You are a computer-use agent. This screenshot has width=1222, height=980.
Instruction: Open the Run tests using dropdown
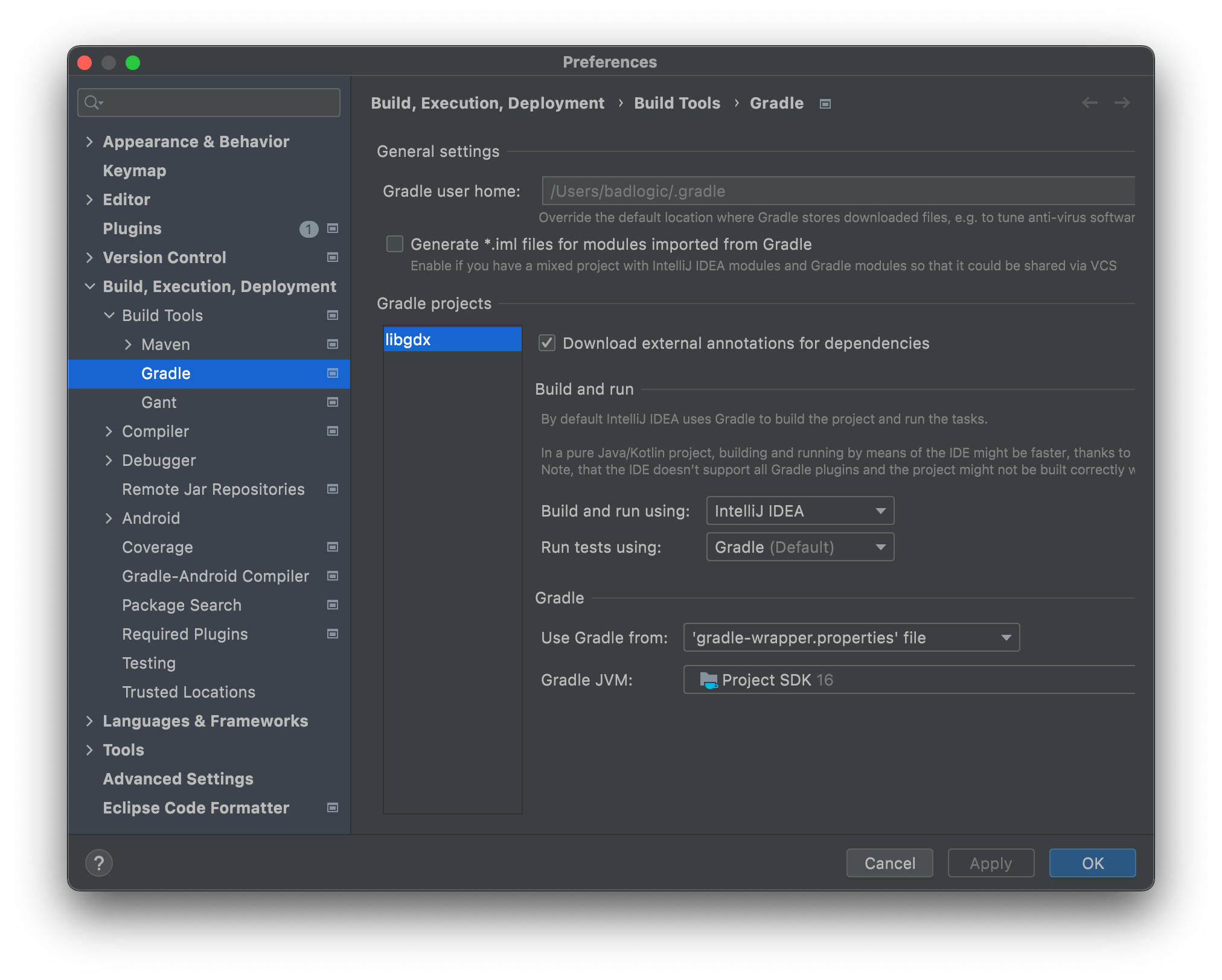(x=799, y=547)
